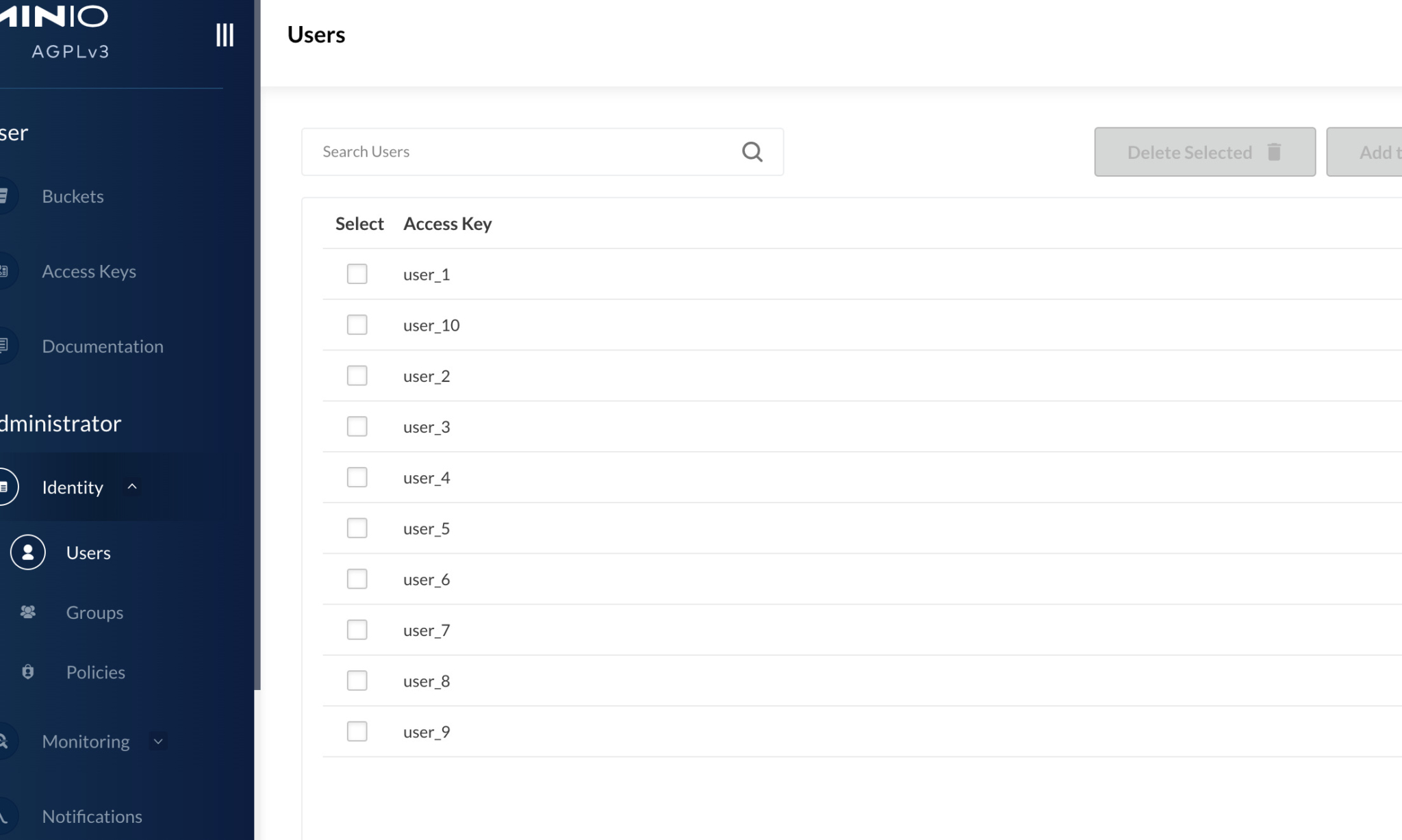
Task: Click the trash icon on Delete Selected
Action: pyautogui.click(x=1273, y=152)
